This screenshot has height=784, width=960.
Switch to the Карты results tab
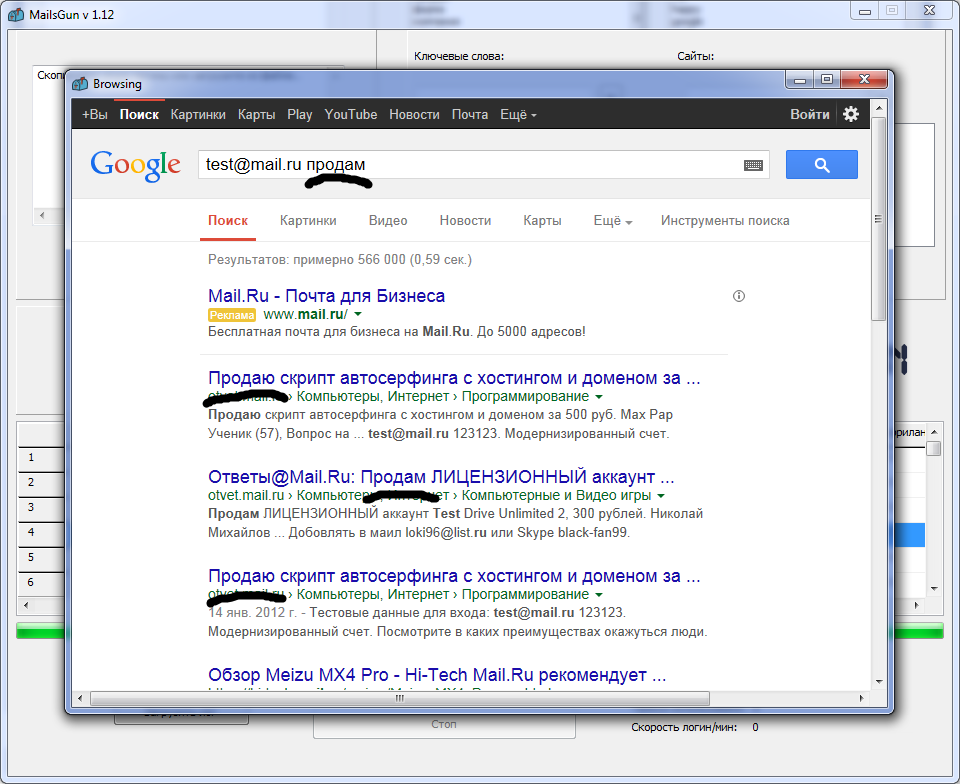pos(542,221)
